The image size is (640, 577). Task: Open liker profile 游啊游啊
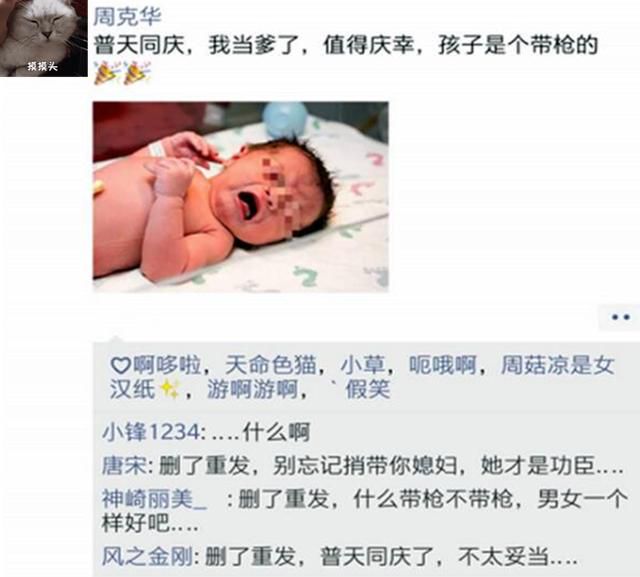click(x=252, y=389)
